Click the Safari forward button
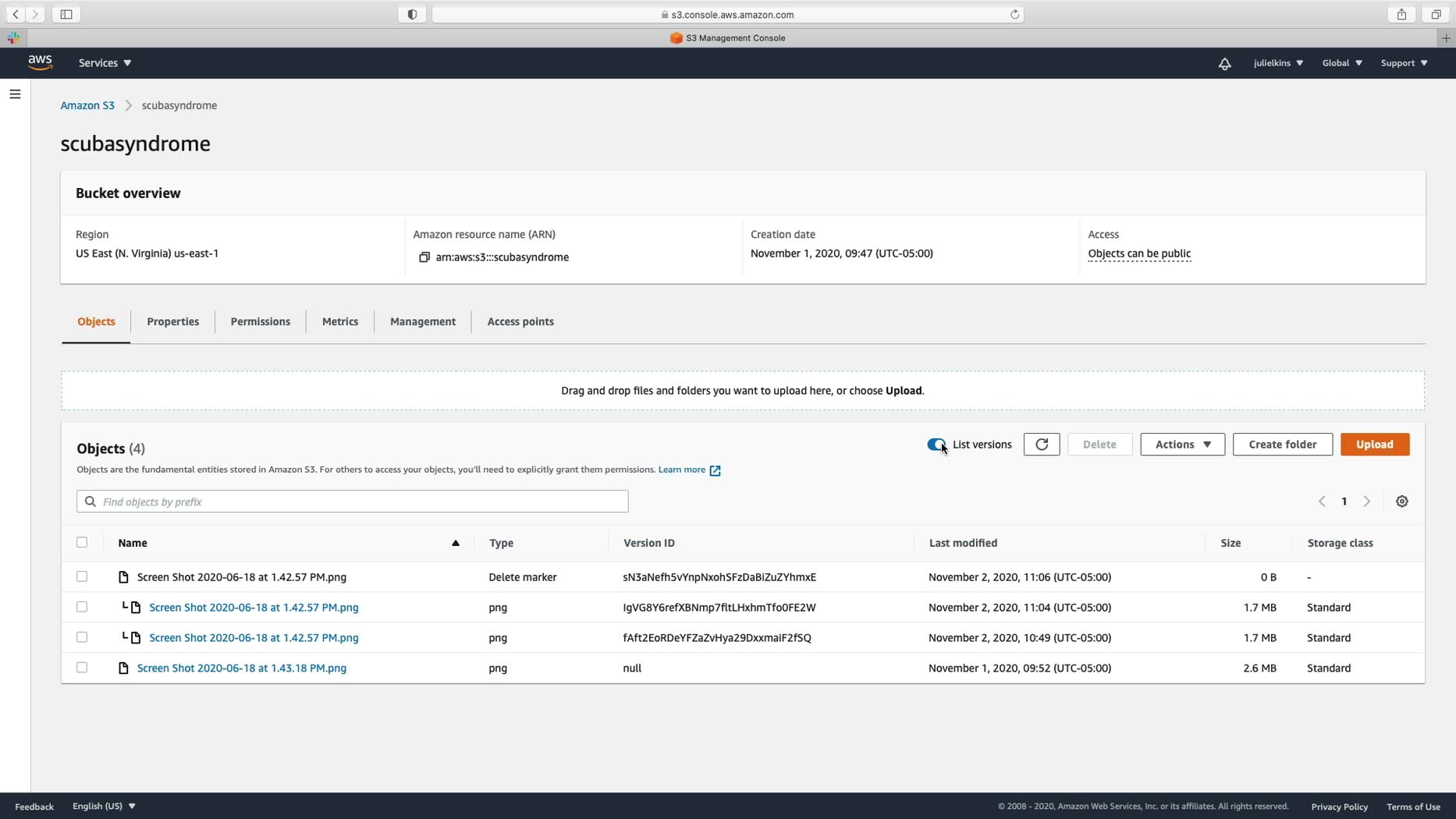Viewport: 1456px width, 819px height. [35, 14]
